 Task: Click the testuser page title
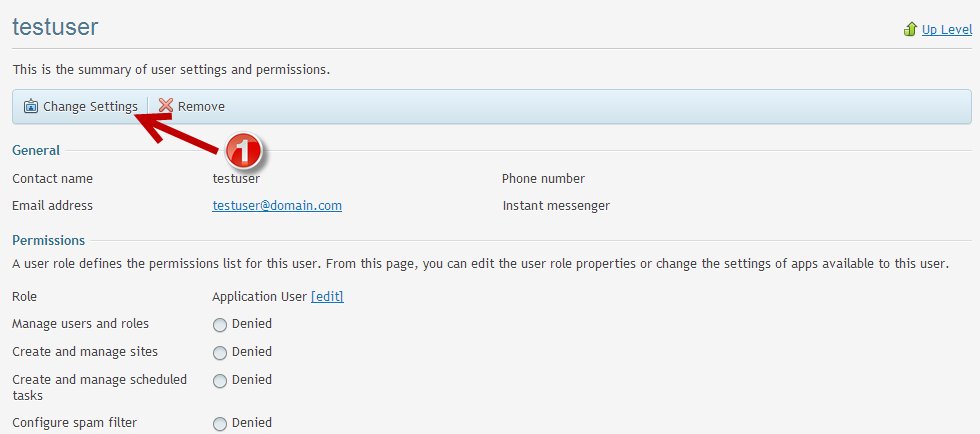point(55,27)
